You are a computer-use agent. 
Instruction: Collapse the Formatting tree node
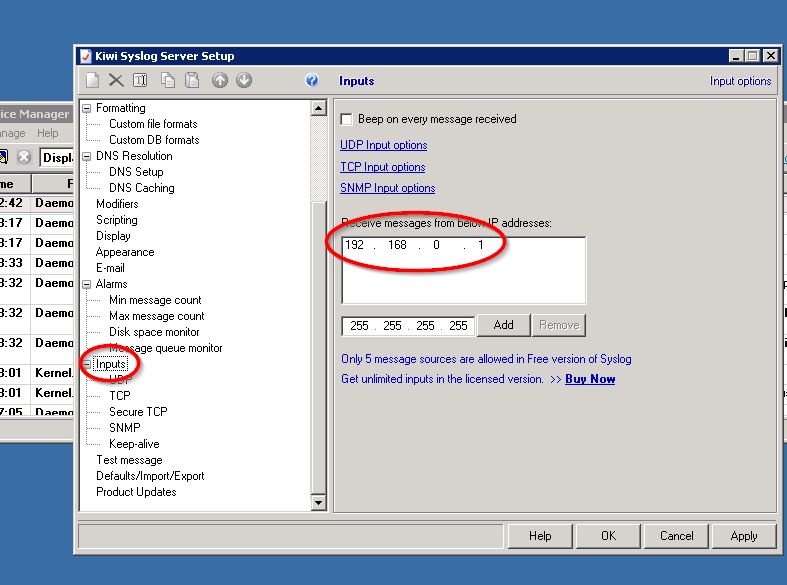[x=87, y=108]
